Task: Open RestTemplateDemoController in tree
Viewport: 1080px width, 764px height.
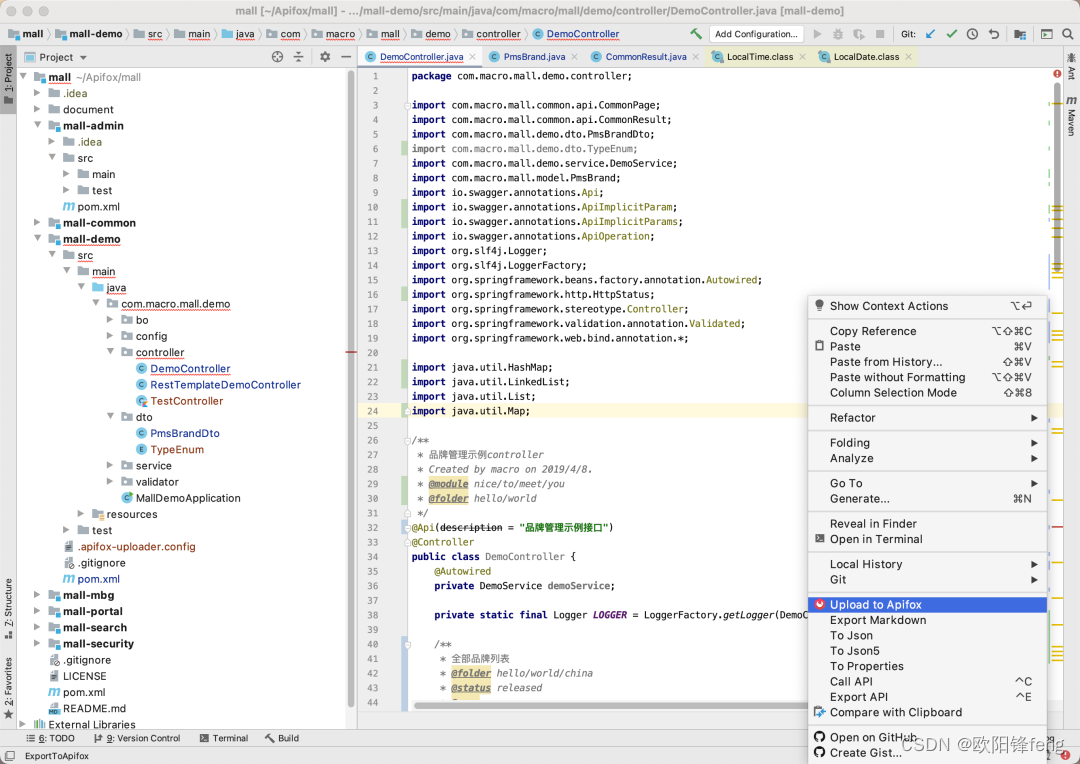Action: click(x=225, y=384)
